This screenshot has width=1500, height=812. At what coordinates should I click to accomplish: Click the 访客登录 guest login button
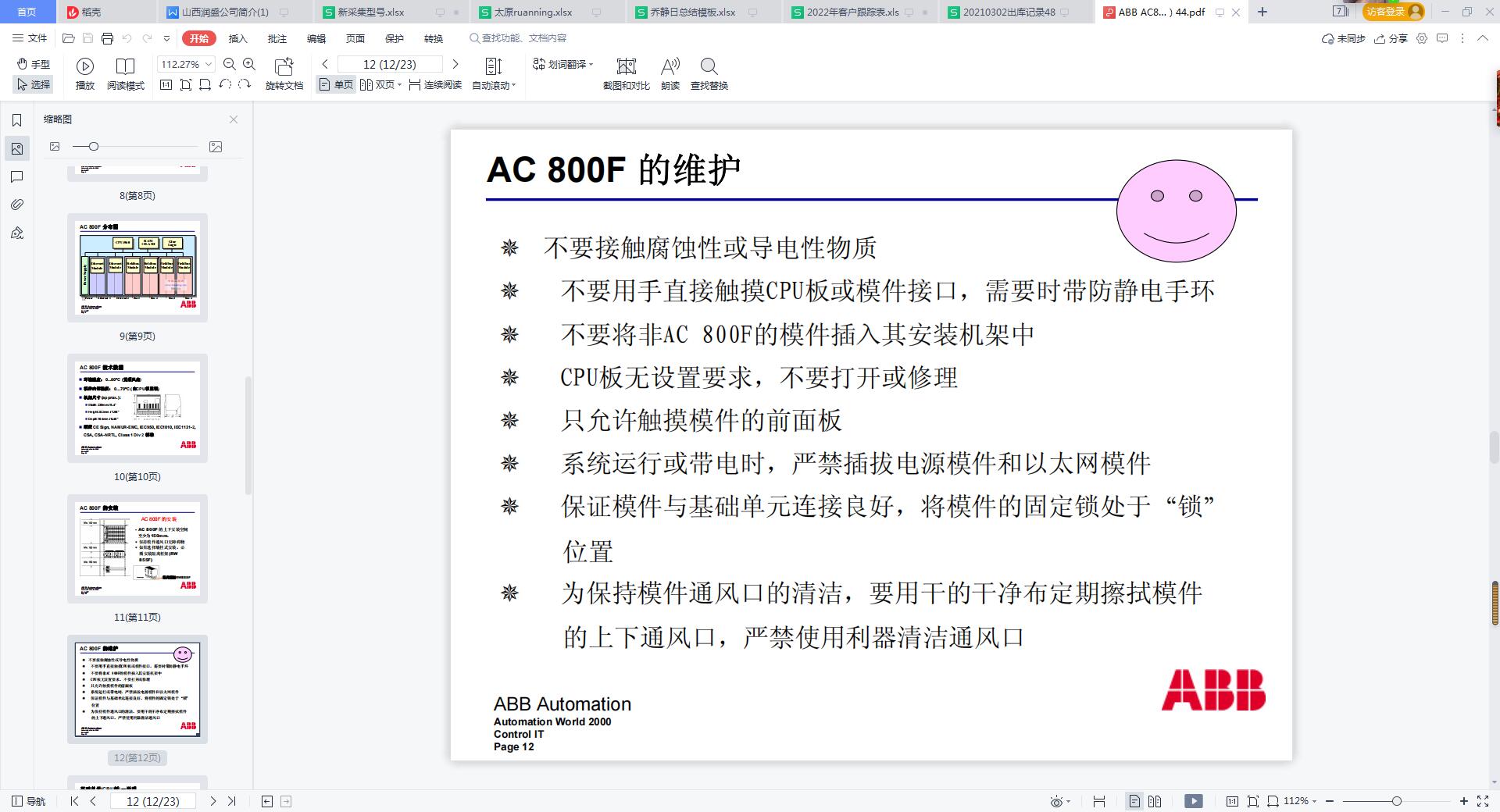1394,12
